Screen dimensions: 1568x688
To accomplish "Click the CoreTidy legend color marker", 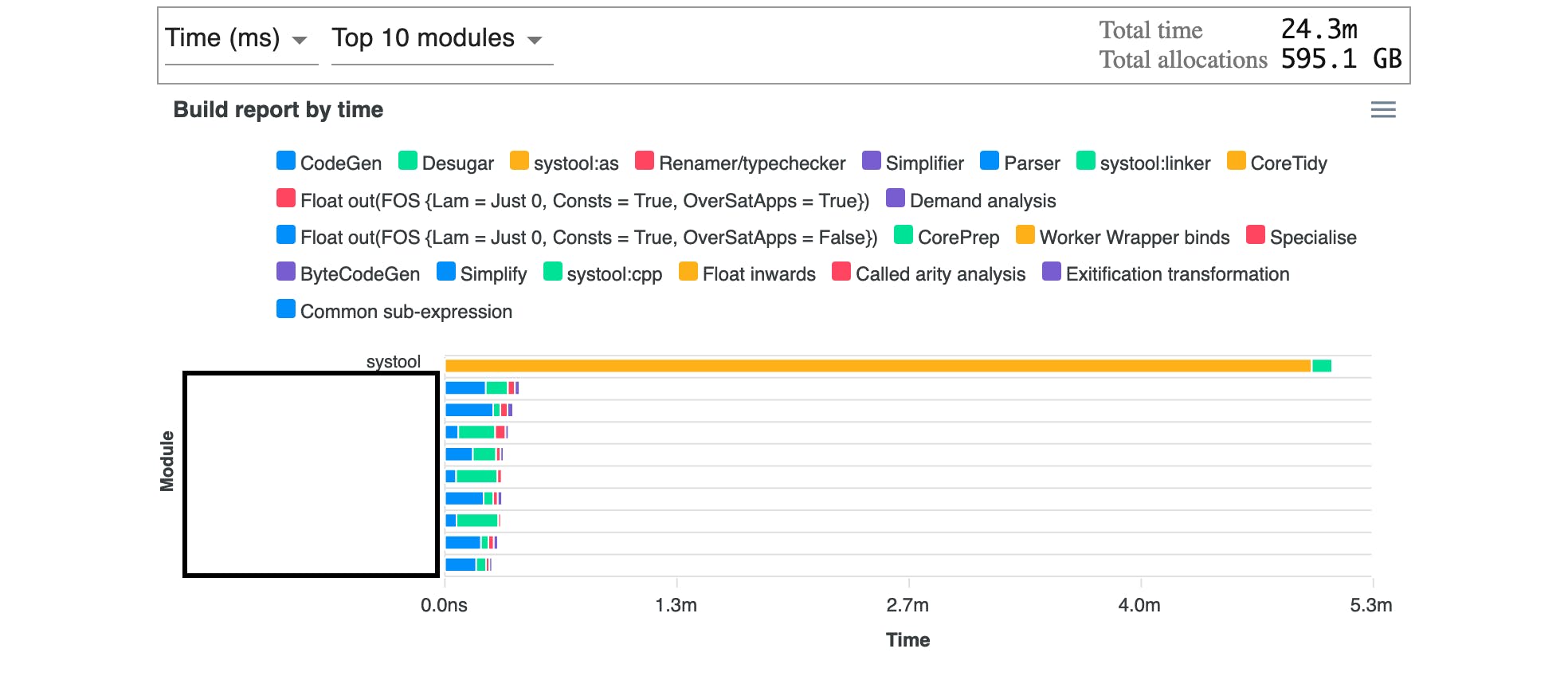I will pos(1237,161).
